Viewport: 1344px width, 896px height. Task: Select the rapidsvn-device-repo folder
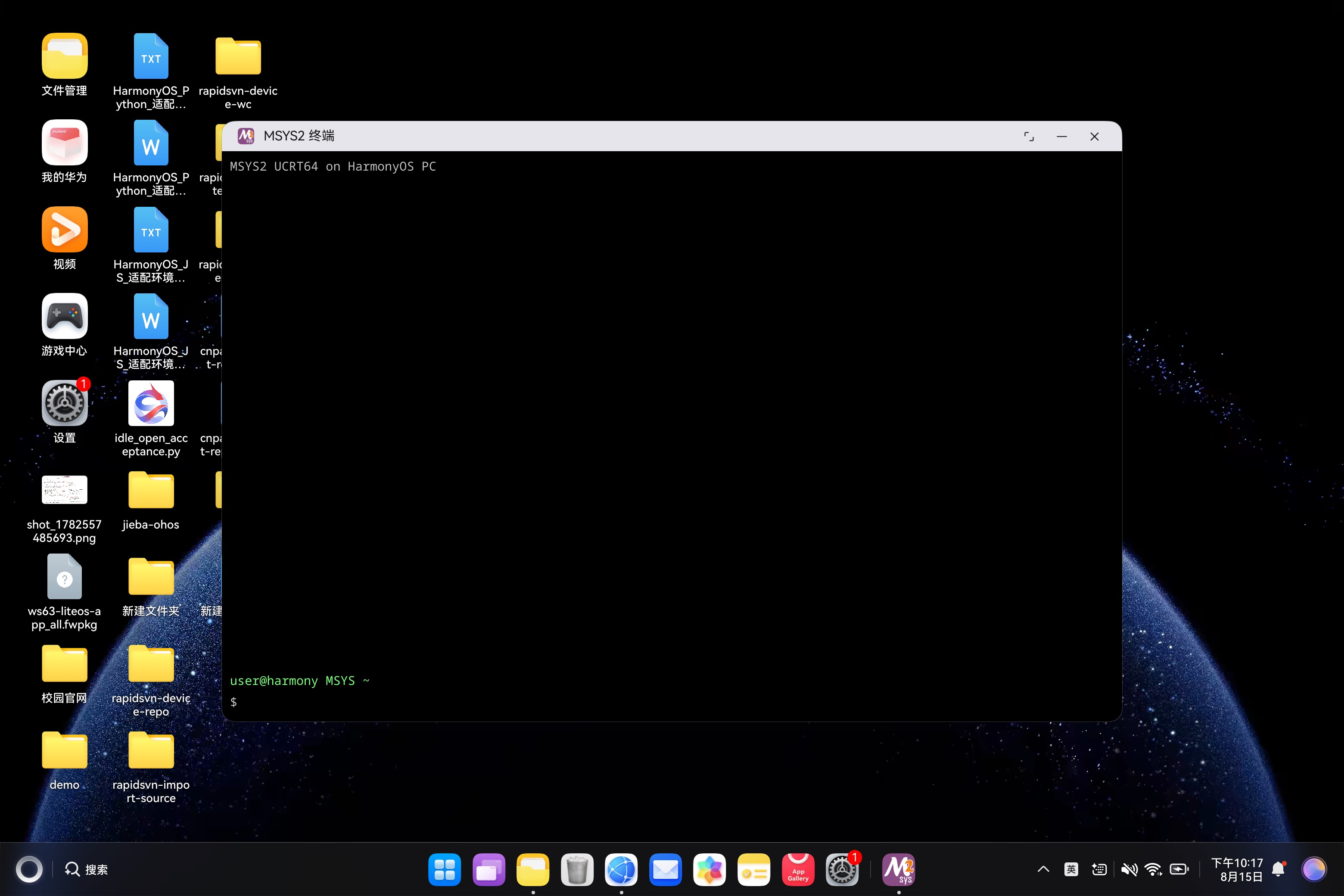click(151, 663)
